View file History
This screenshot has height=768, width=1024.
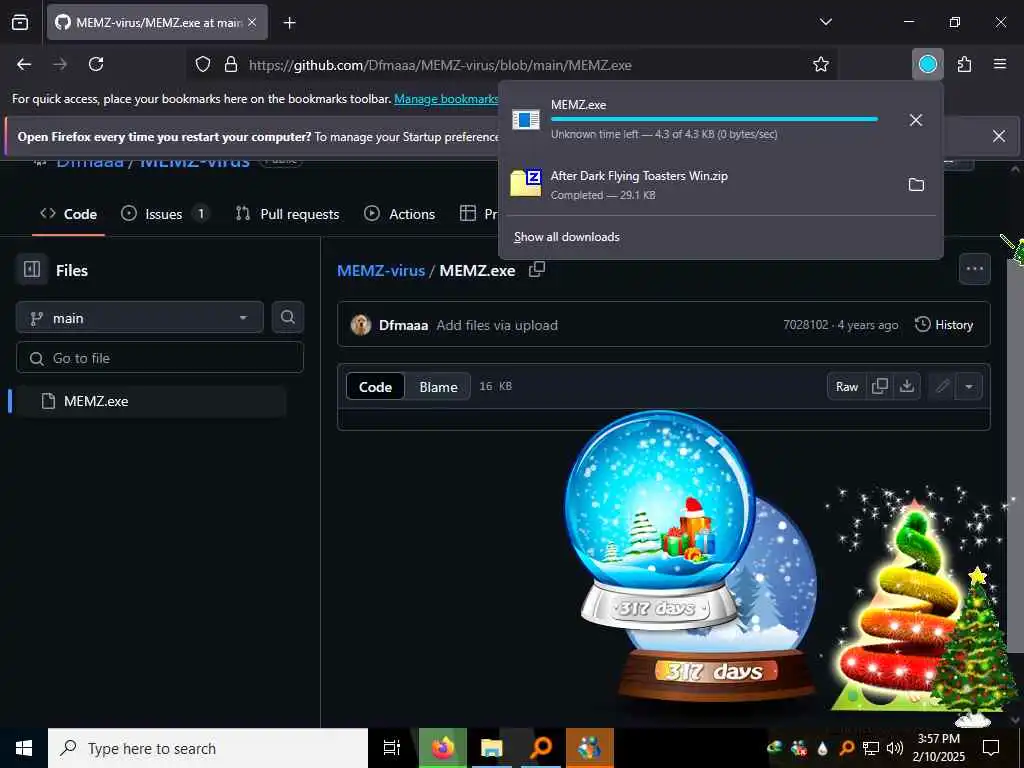[x=944, y=325]
